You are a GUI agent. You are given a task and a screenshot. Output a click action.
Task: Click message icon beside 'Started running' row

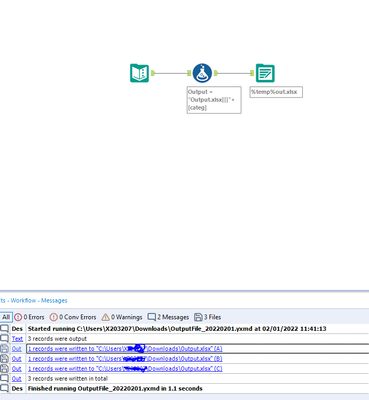tap(4, 329)
